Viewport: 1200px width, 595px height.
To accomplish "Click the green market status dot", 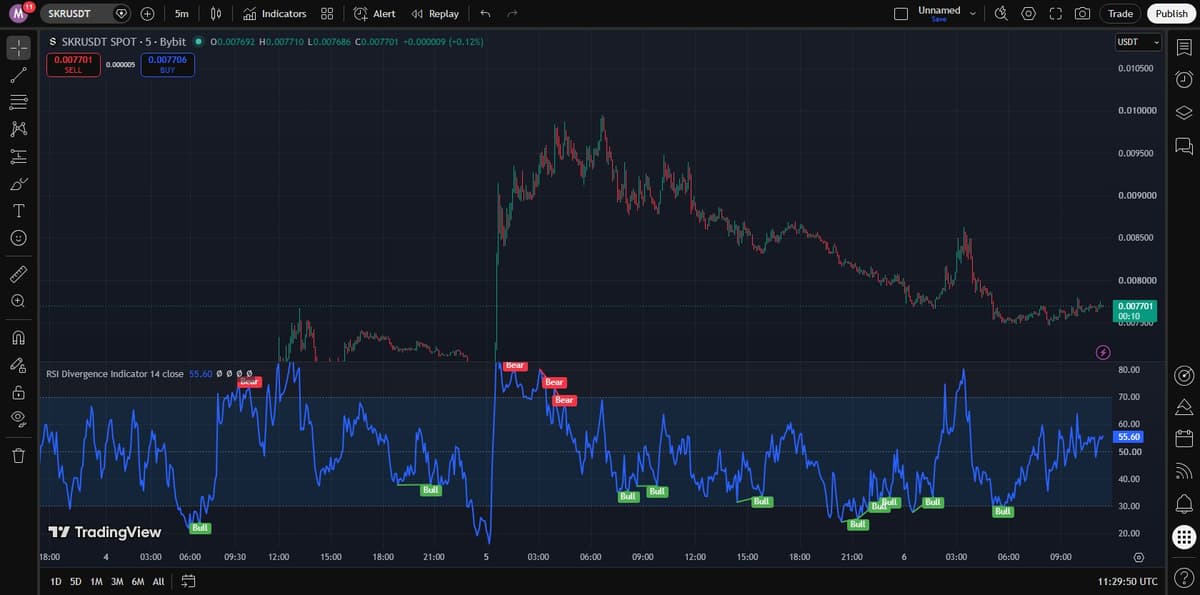I will pos(198,41).
